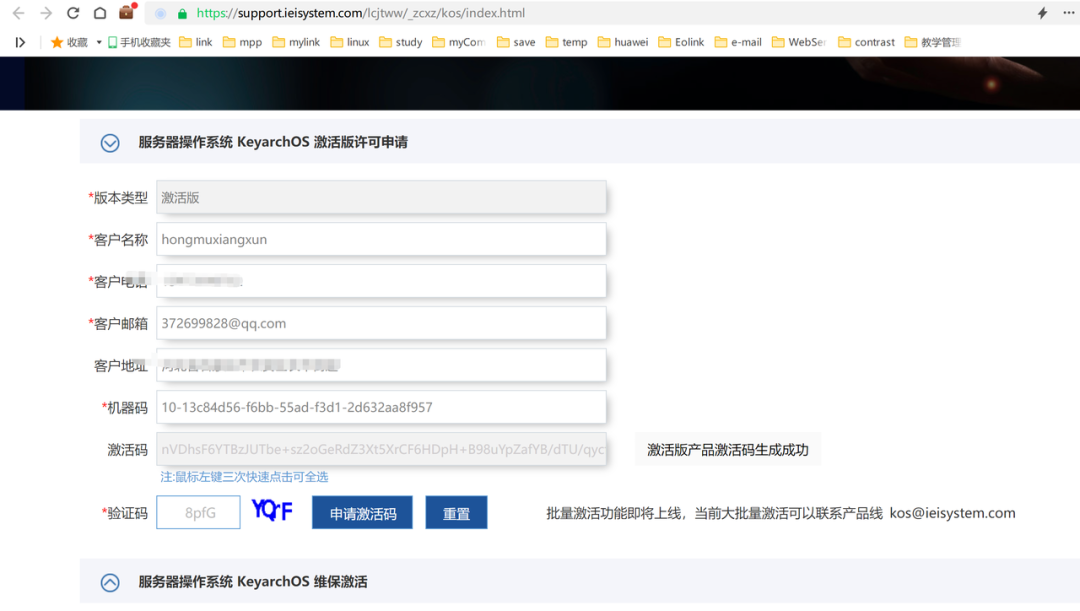Open the 收藏 dropdown arrow
Viewport: 1080px width, 611px height.
tap(99, 42)
